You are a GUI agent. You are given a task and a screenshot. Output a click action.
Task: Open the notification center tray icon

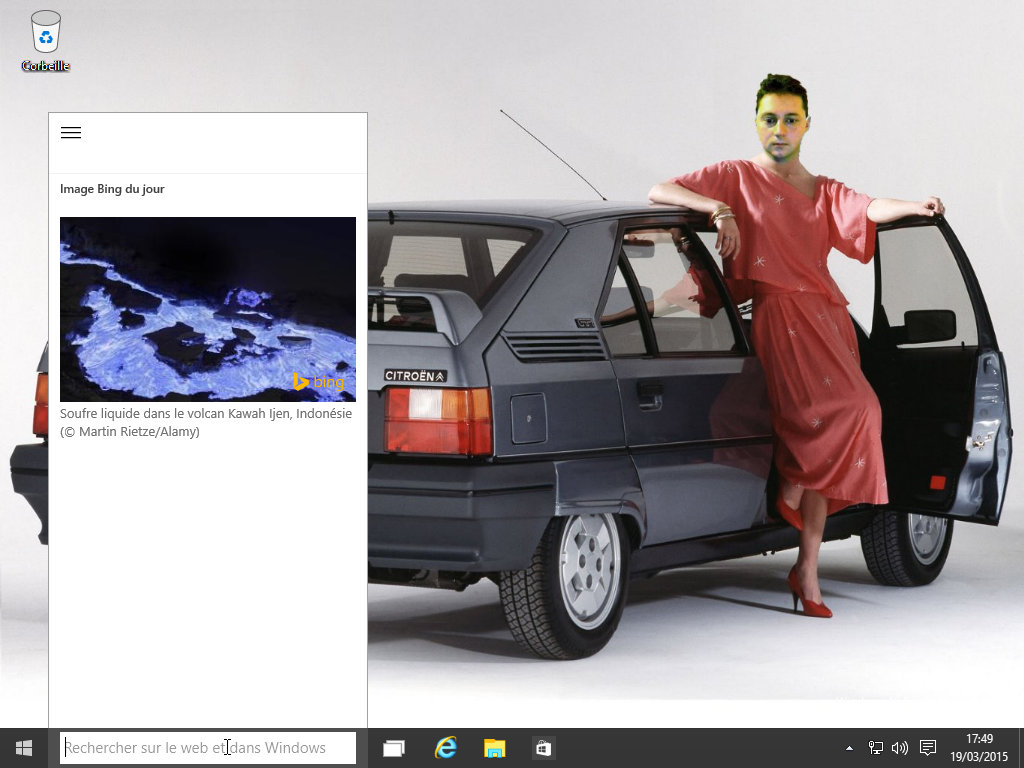[928, 748]
